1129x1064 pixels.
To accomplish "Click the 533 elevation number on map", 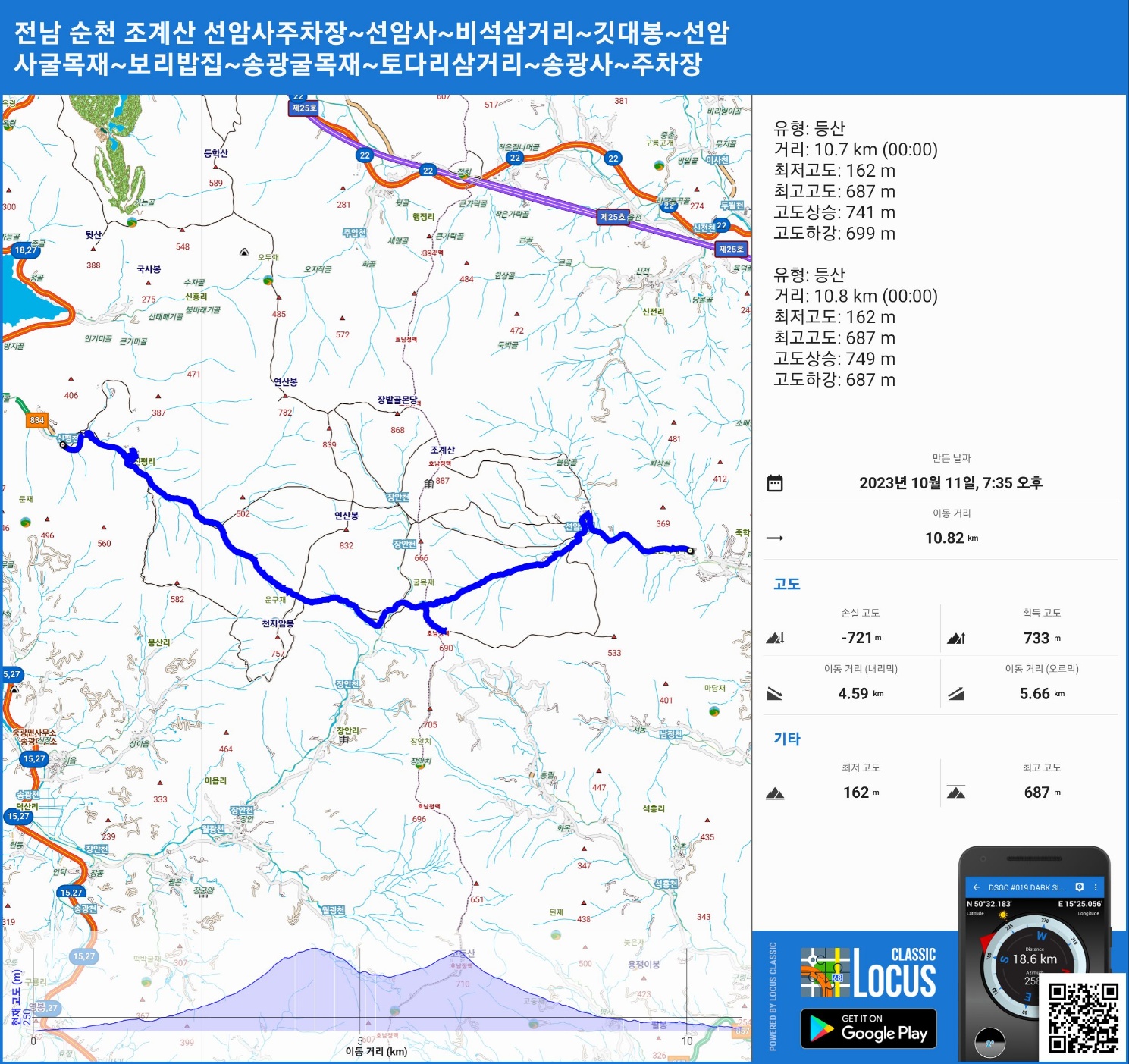I will pyautogui.click(x=614, y=653).
